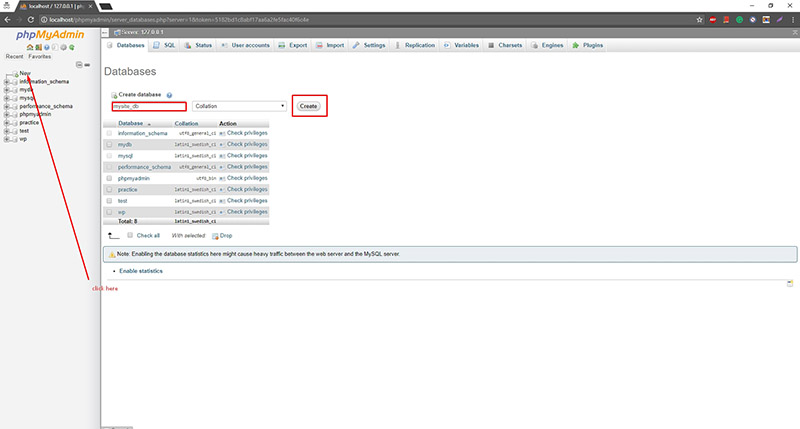Click the database name input field
This screenshot has width=800, height=429.
tap(149, 106)
